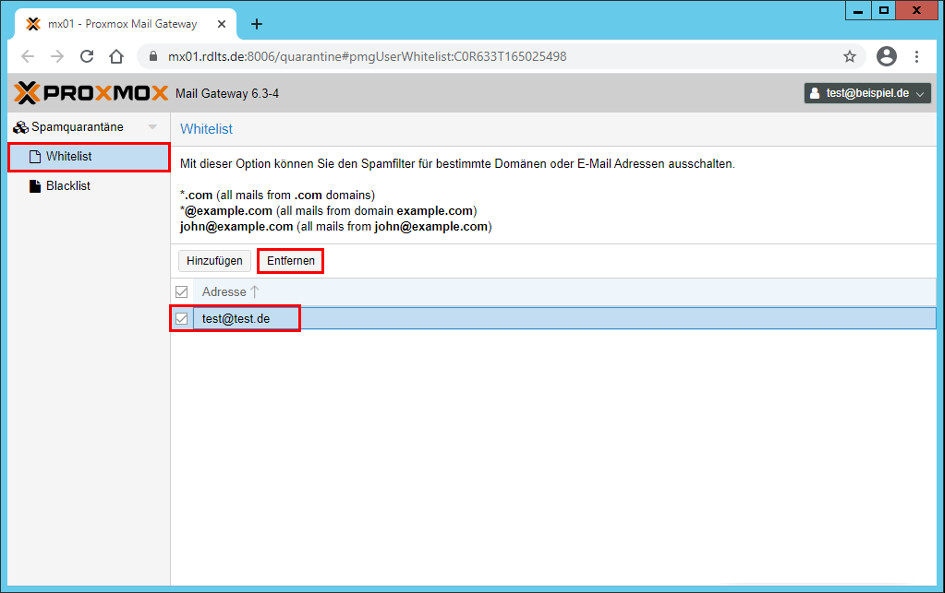Screen dimensions: 945x593
Task: Click the browser back arrow
Action: (28, 57)
